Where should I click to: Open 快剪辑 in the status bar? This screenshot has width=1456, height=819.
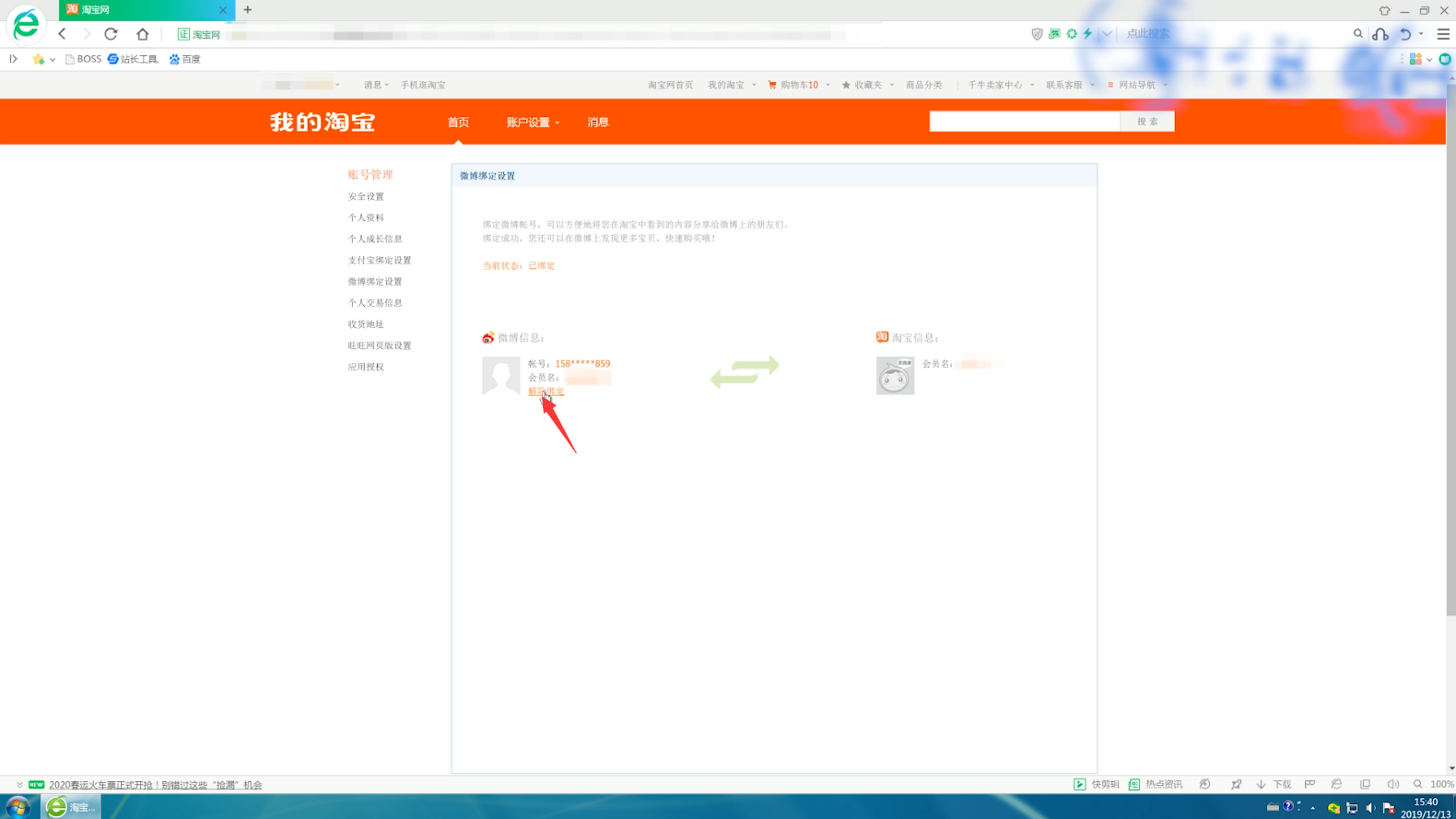click(x=1097, y=785)
